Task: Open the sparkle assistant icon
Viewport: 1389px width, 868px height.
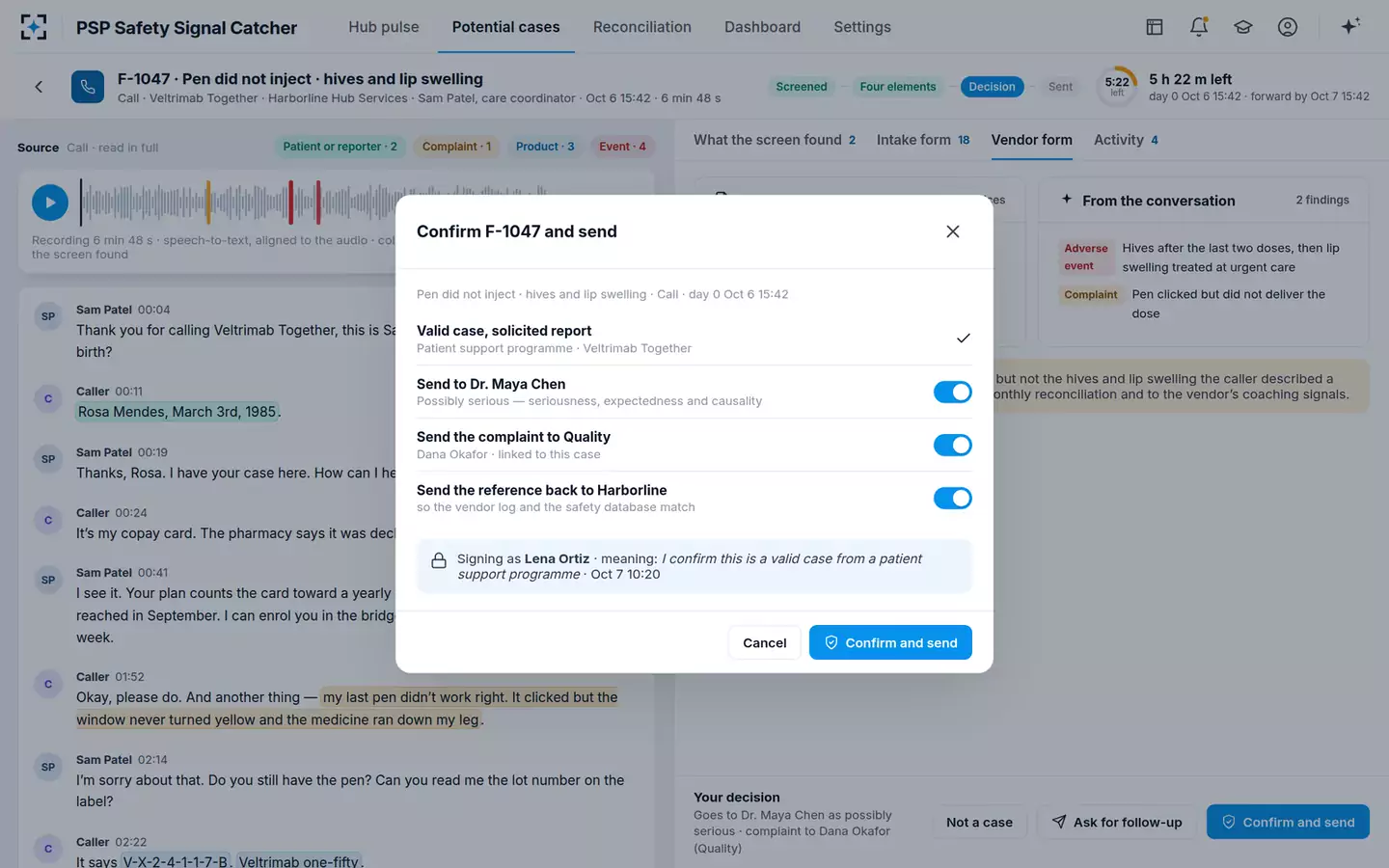Action: 1350,26
